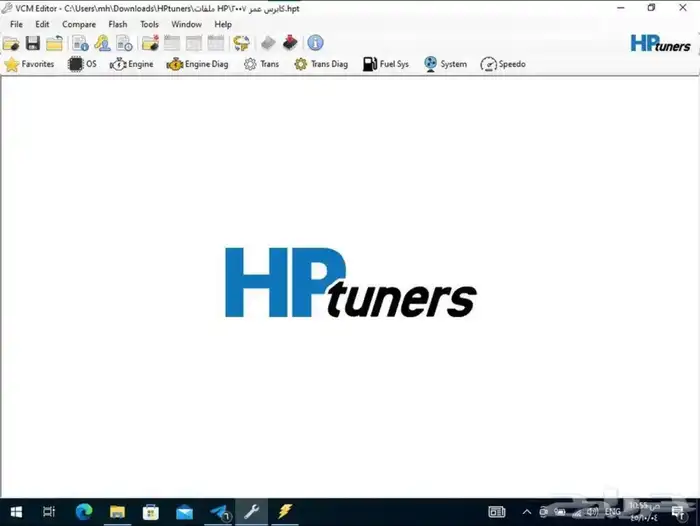Open the Speedo gauge section
The image size is (700, 526).
click(502, 64)
